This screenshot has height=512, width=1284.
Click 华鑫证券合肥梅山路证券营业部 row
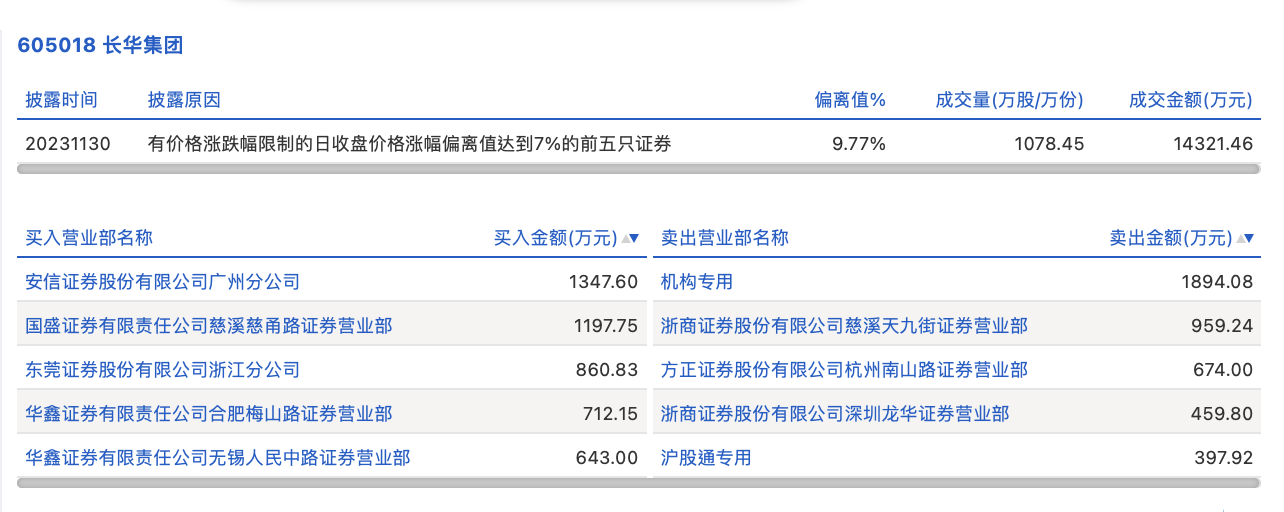click(208, 414)
